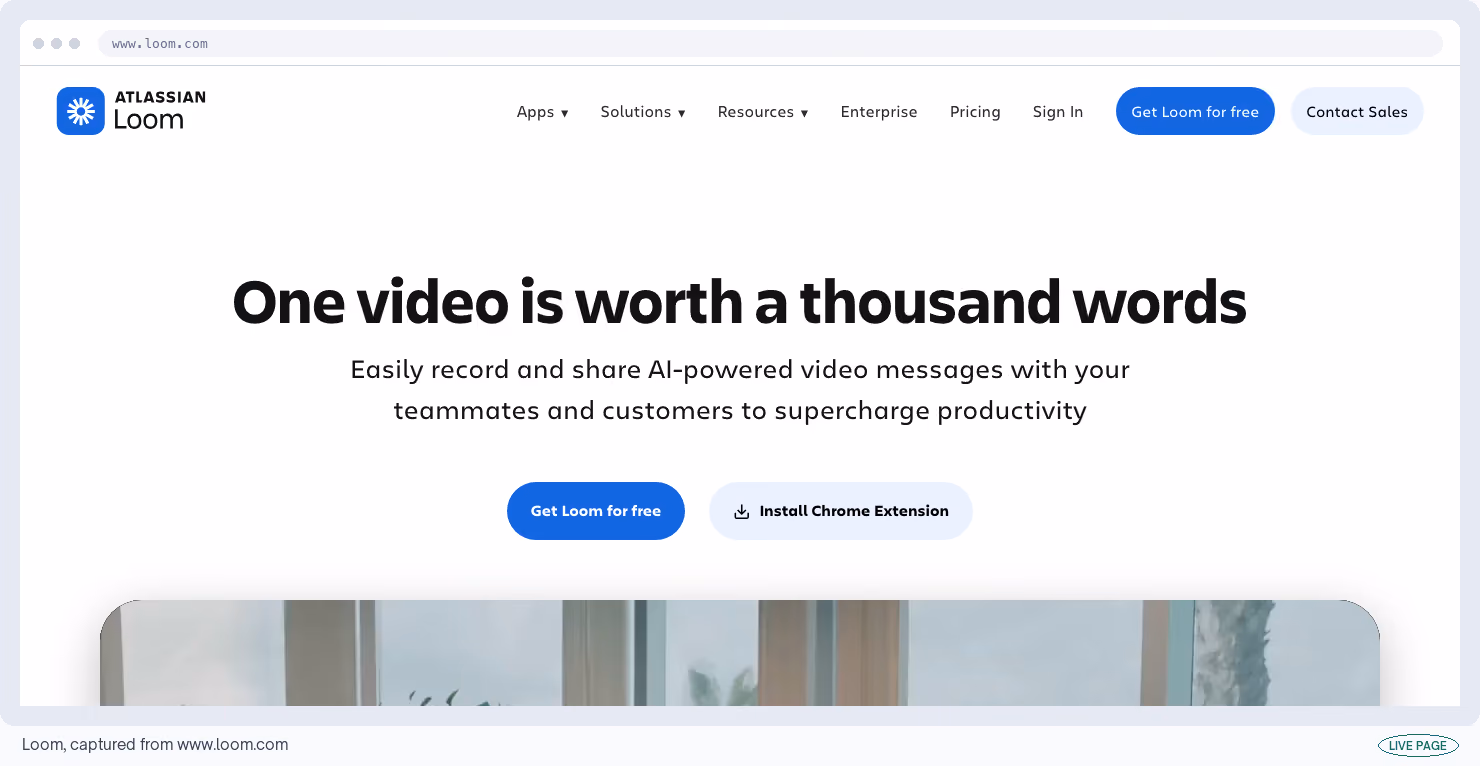The width and height of the screenshot is (1480, 766).
Task: Click the download icon on Install Chrome Extension
Action: (x=742, y=512)
